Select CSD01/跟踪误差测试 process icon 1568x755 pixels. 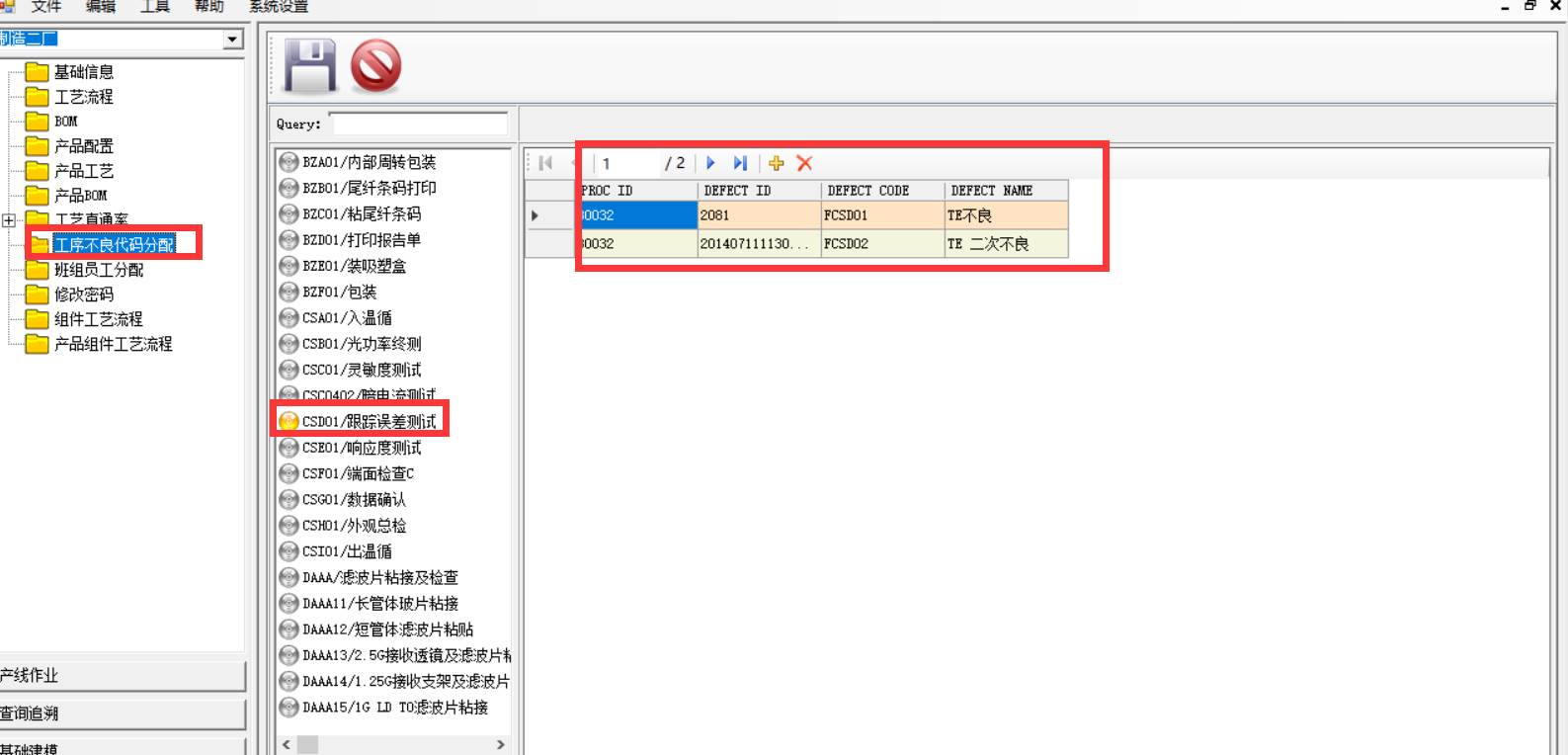[289, 422]
